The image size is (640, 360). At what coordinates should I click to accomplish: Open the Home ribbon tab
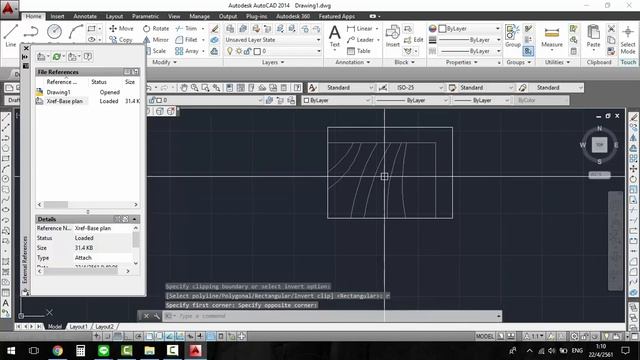point(33,16)
